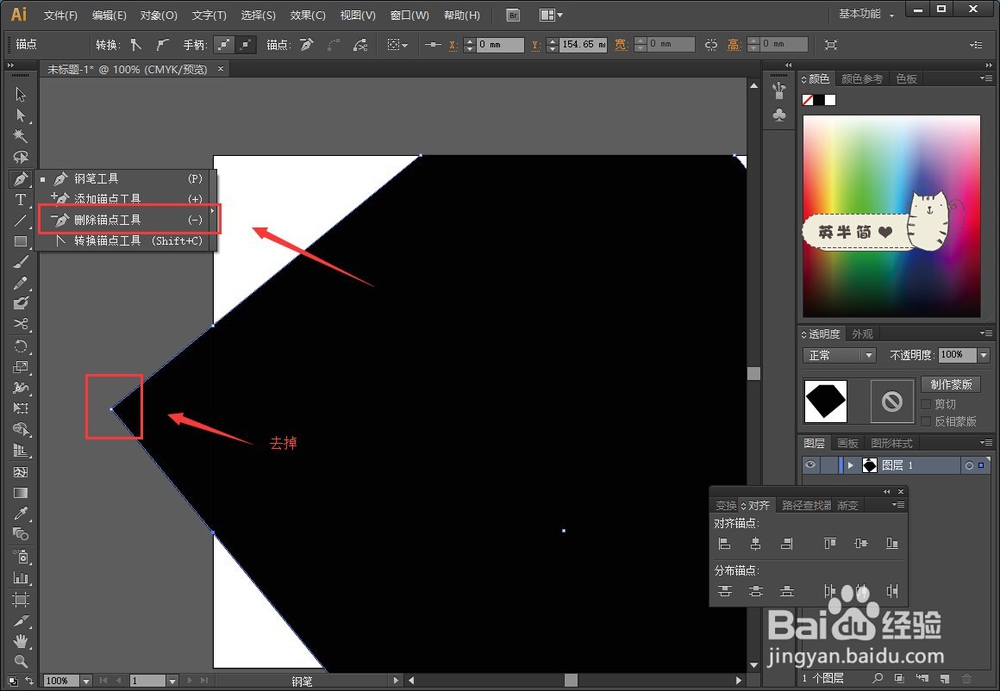Image resolution: width=1000 pixels, height=691 pixels.
Task: Open the 效果(C) menu
Action: point(307,15)
